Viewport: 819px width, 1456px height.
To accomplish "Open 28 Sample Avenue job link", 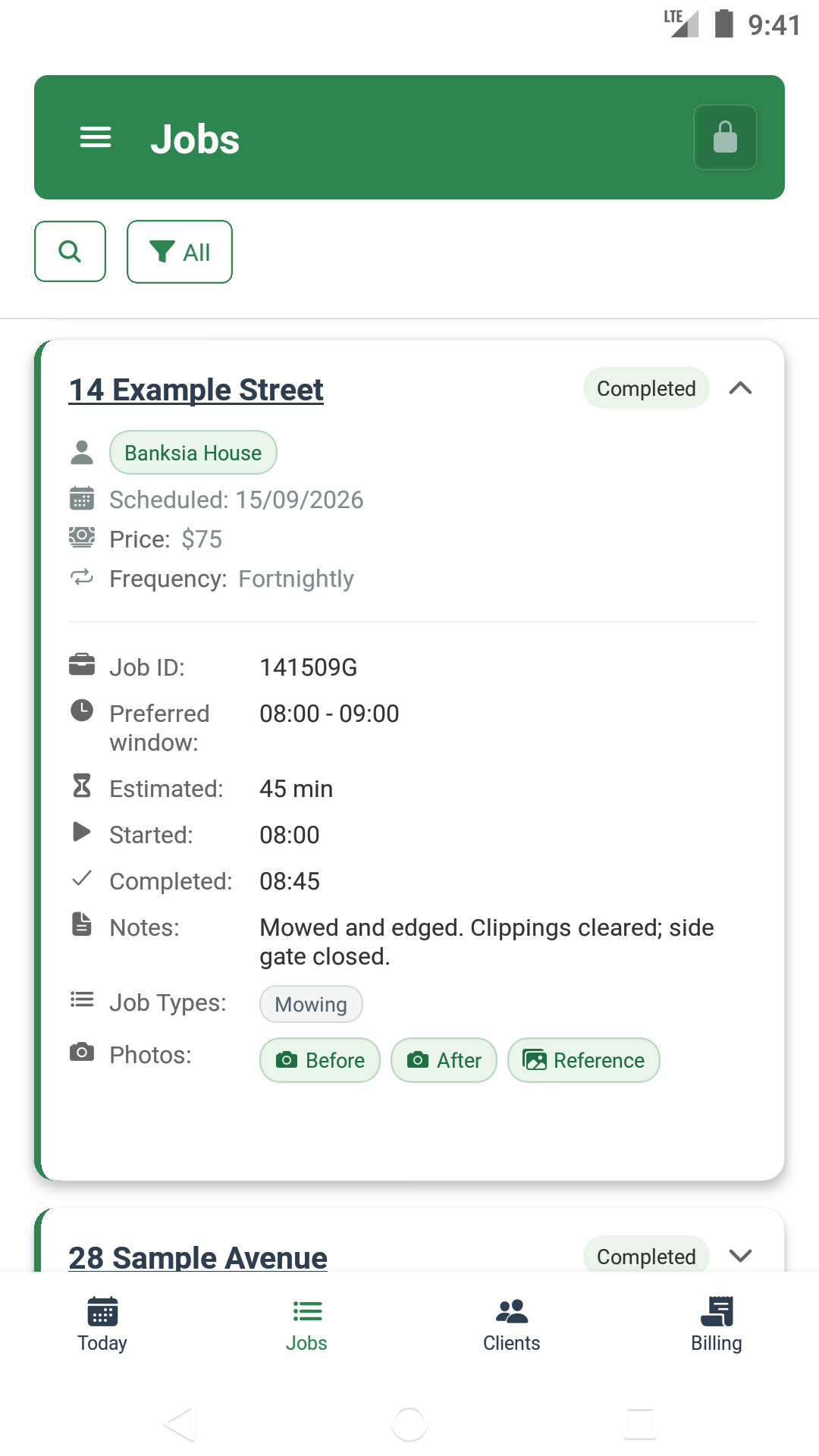I will [x=198, y=1257].
